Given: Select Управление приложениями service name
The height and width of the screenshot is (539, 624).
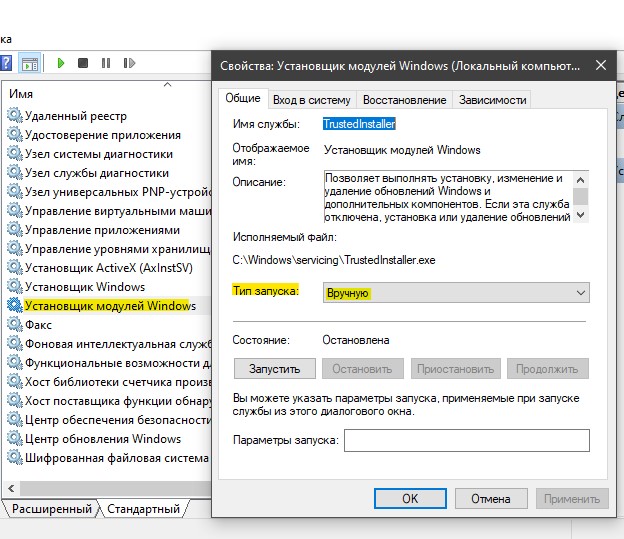Looking at the screenshot, I should point(102,230).
